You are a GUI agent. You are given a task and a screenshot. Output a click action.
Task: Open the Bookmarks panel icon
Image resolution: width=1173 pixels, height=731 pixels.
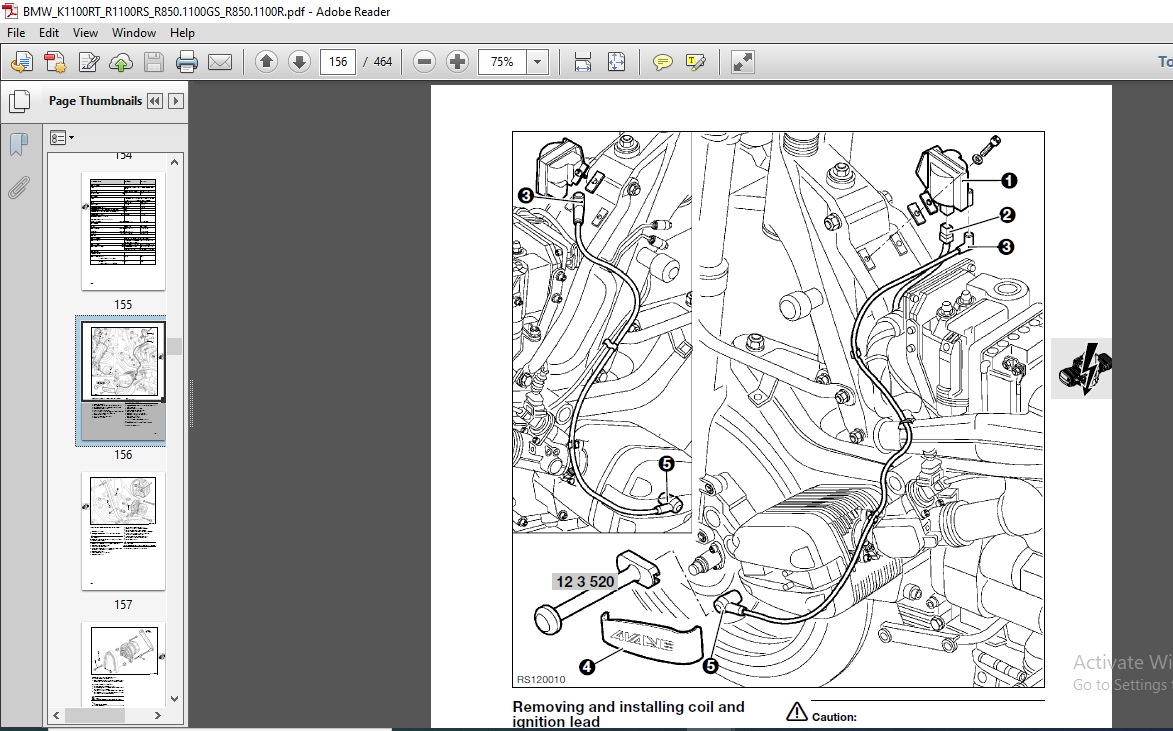(19, 144)
